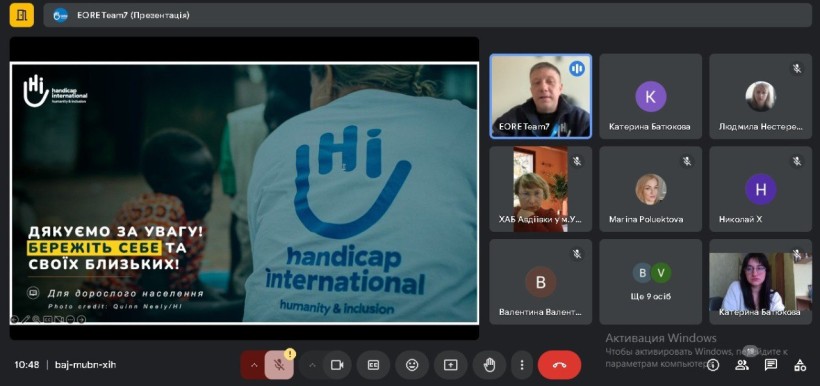The width and height of the screenshot is (820, 386).
Task: Show the participants people panel
Action: pos(742,365)
